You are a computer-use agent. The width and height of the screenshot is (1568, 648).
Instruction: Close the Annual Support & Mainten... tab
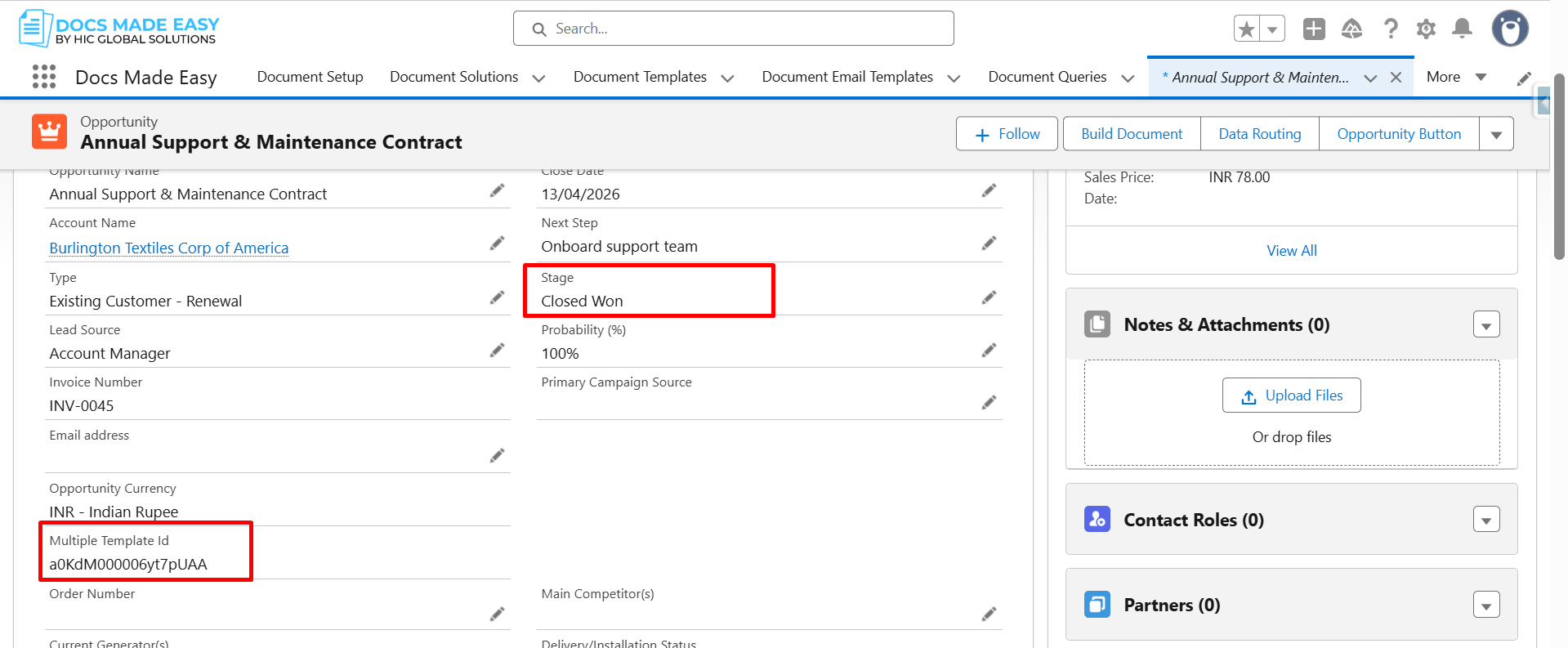1396,78
